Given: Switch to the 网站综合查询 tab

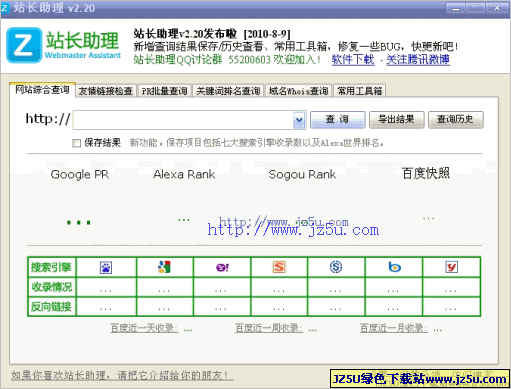Looking at the screenshot, I should coord(42,90).
